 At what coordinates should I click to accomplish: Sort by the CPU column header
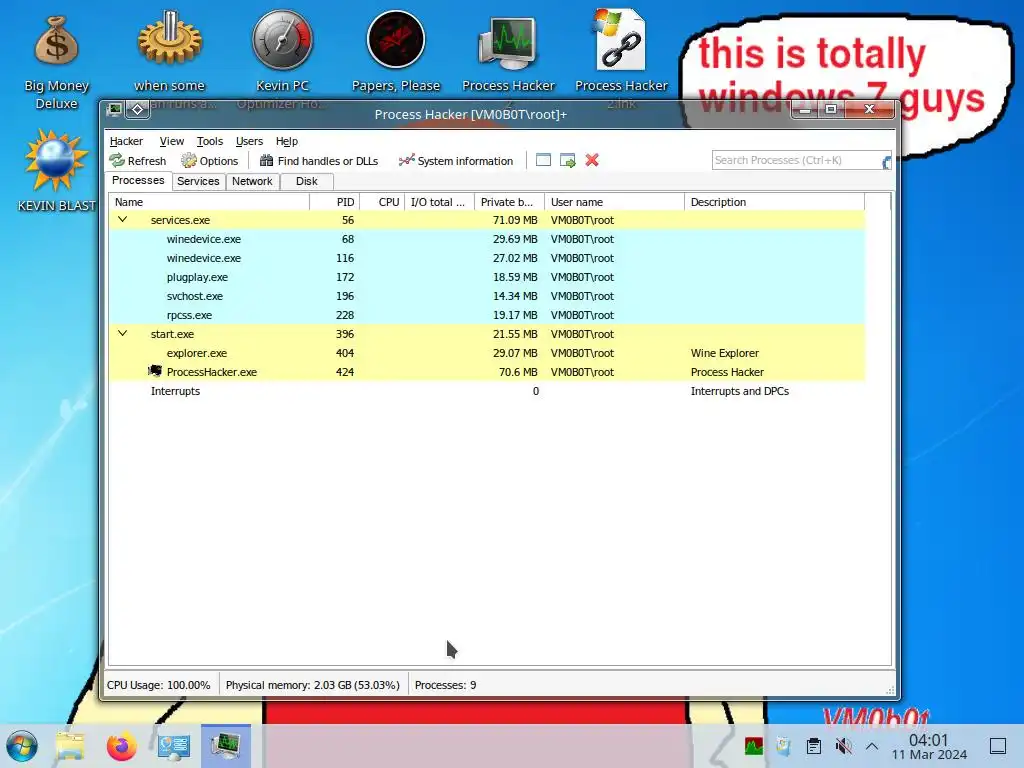coord(382,202)
